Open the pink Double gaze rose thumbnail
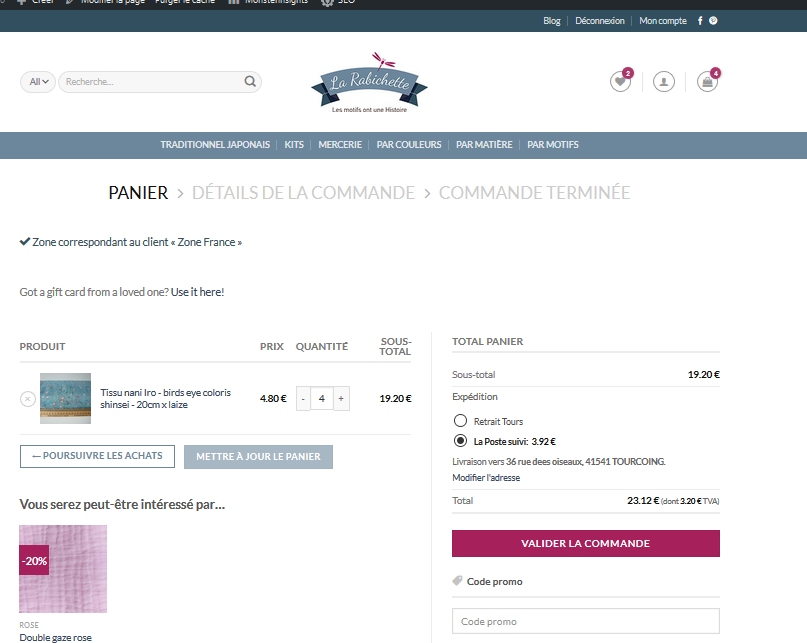The height and width of the screenshot is (643, 807). [63, 569]
